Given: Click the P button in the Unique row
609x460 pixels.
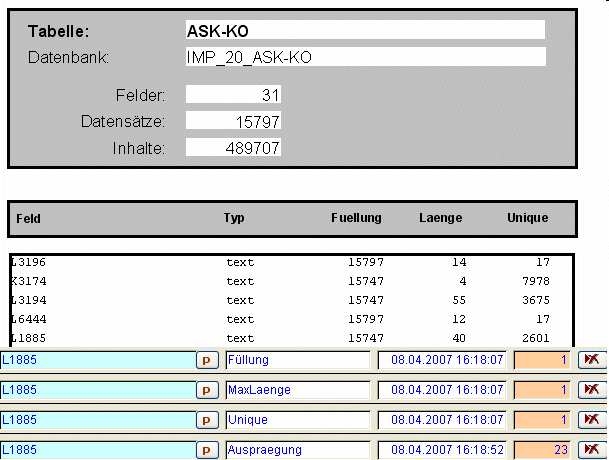Looking at the screenshot, I should pos(208,420).
